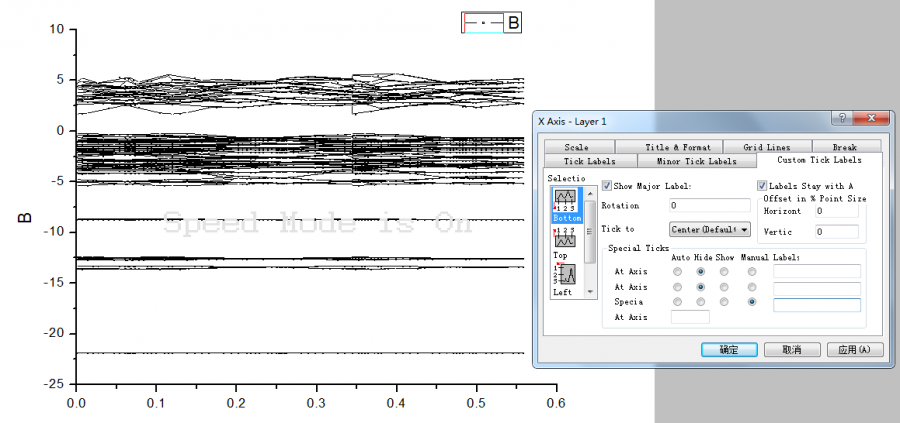The width and height of the screenshot is (900, 423).
Task: Select the Left axis icon
Action: click(x=566, y=275)
